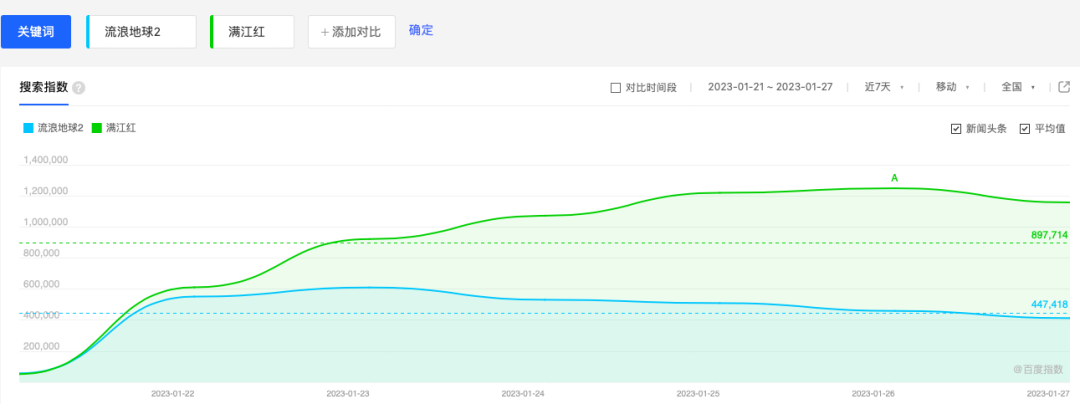Image resolution: width=1080 pixels, height=404 pixels.
Task: Expand the 移动 device dropdown
Action: coord(953,87)
